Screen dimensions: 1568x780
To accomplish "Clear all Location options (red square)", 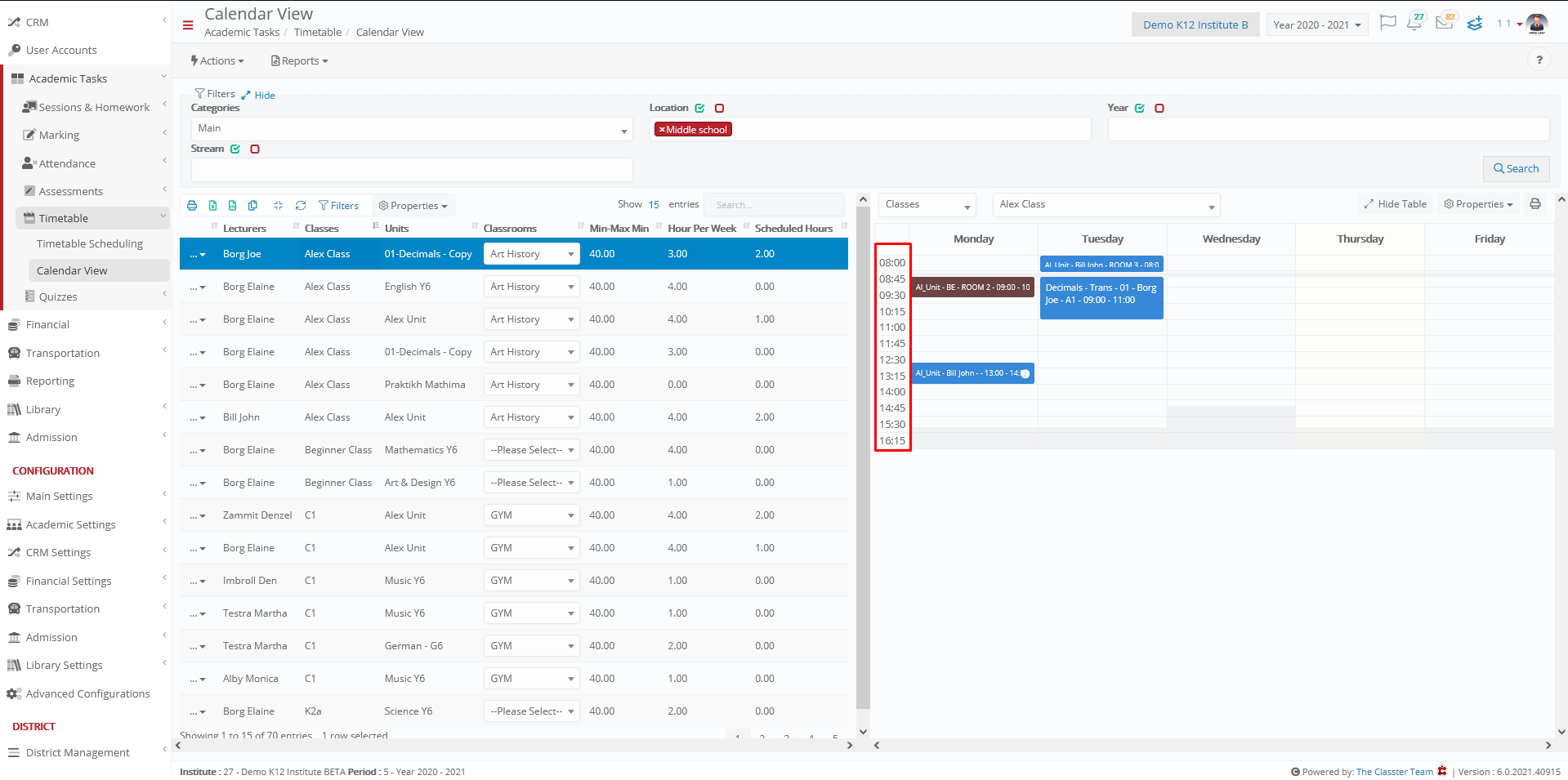I will click(719, 108).
